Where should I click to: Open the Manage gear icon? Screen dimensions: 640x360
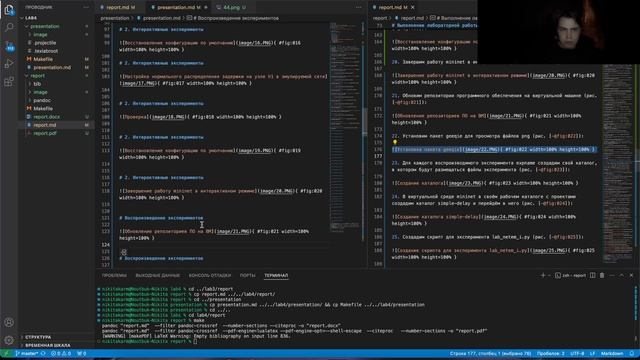(9, 340)
